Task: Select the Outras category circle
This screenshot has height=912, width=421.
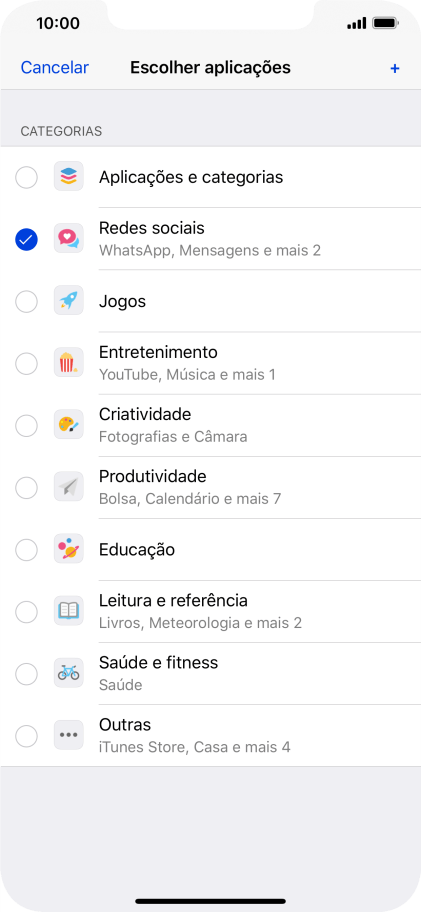Action: 26,736
